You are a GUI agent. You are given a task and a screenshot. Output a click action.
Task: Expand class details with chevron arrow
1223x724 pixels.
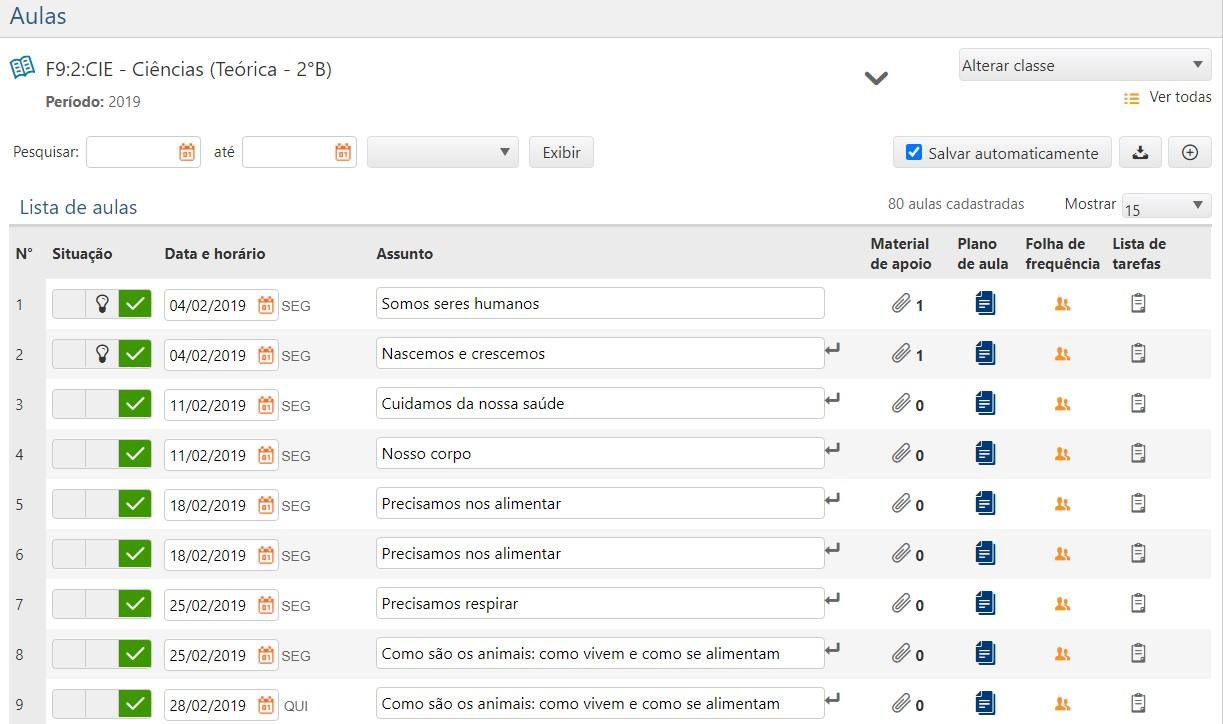click(876, 78)
